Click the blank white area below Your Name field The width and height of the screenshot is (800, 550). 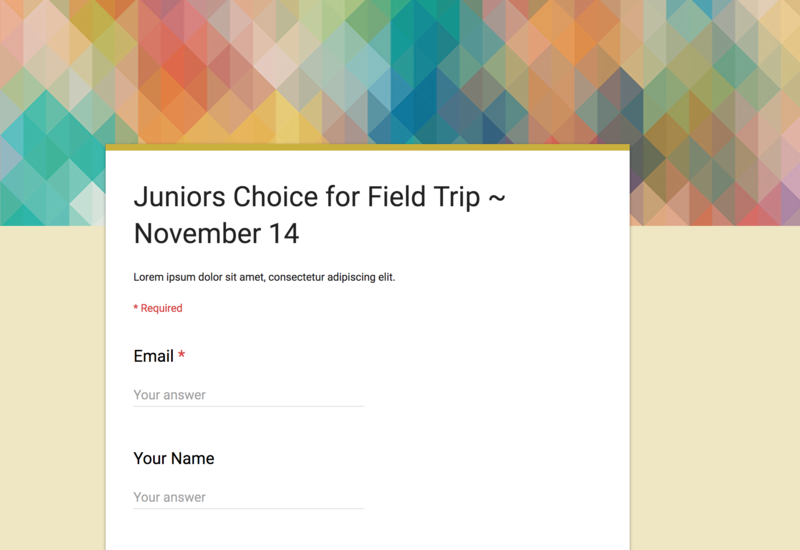point(367,531)
